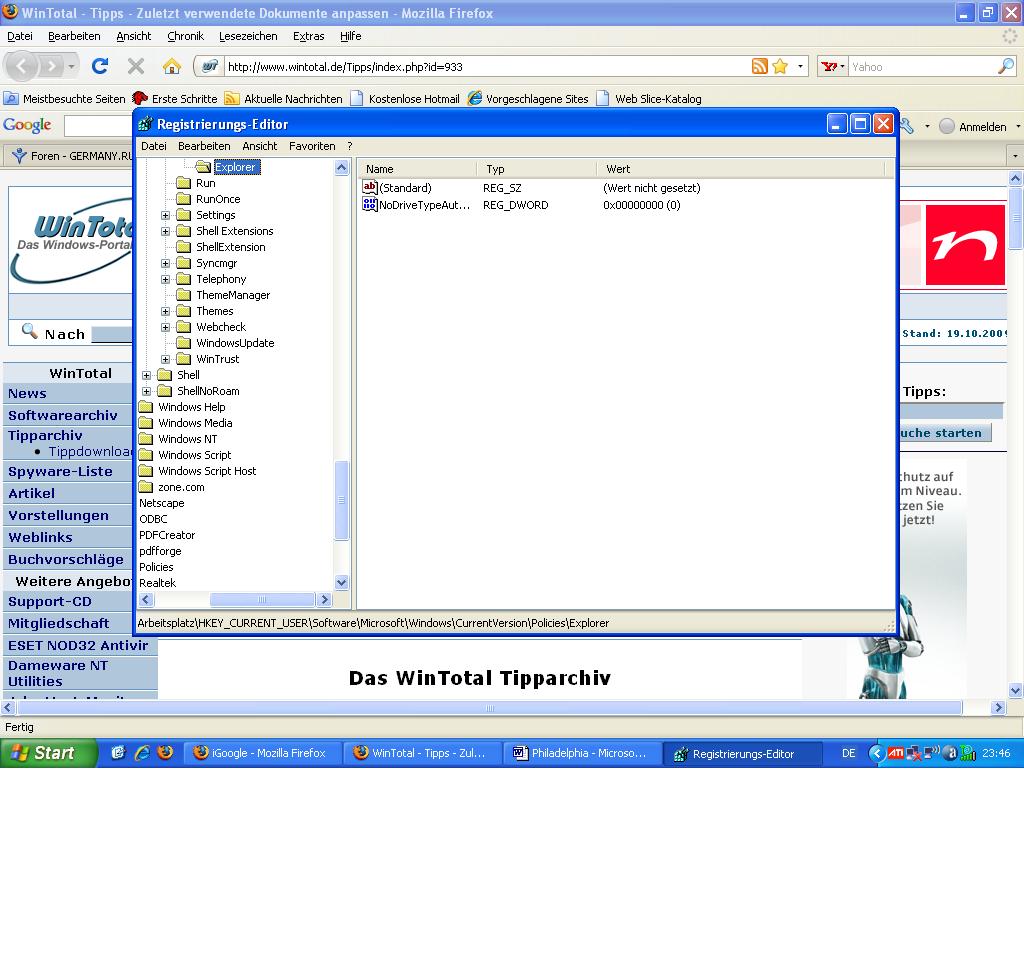Open Spyware-Liste in WinTotal sidebar

point(60,471)
